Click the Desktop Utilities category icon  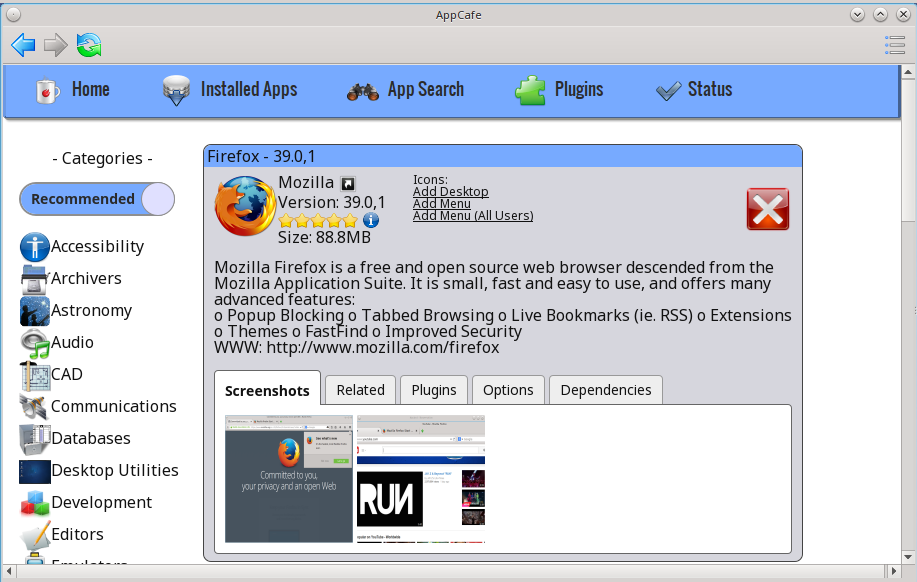click(x=35, y=471)
